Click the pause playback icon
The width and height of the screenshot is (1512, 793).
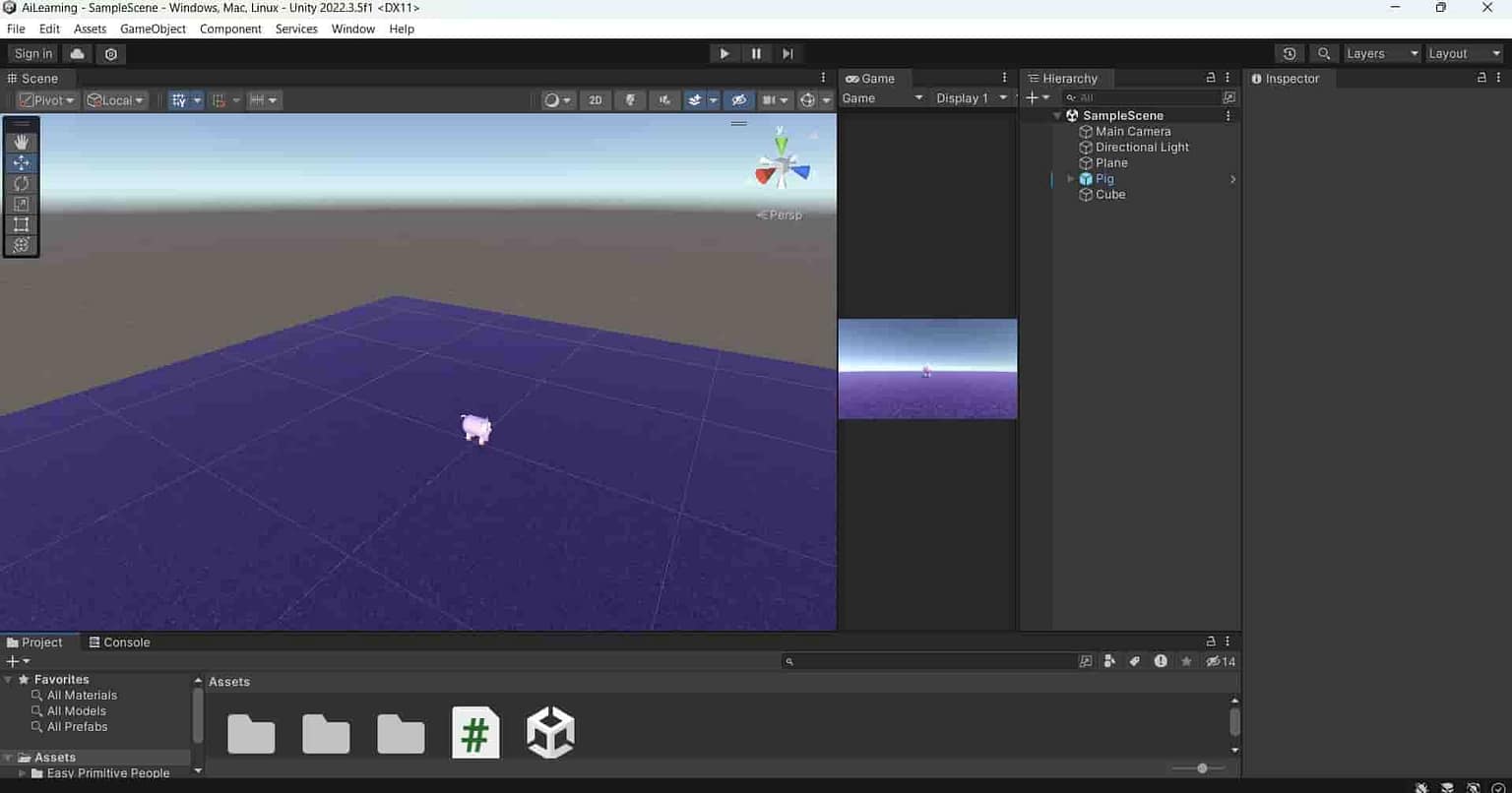[756, 53]
